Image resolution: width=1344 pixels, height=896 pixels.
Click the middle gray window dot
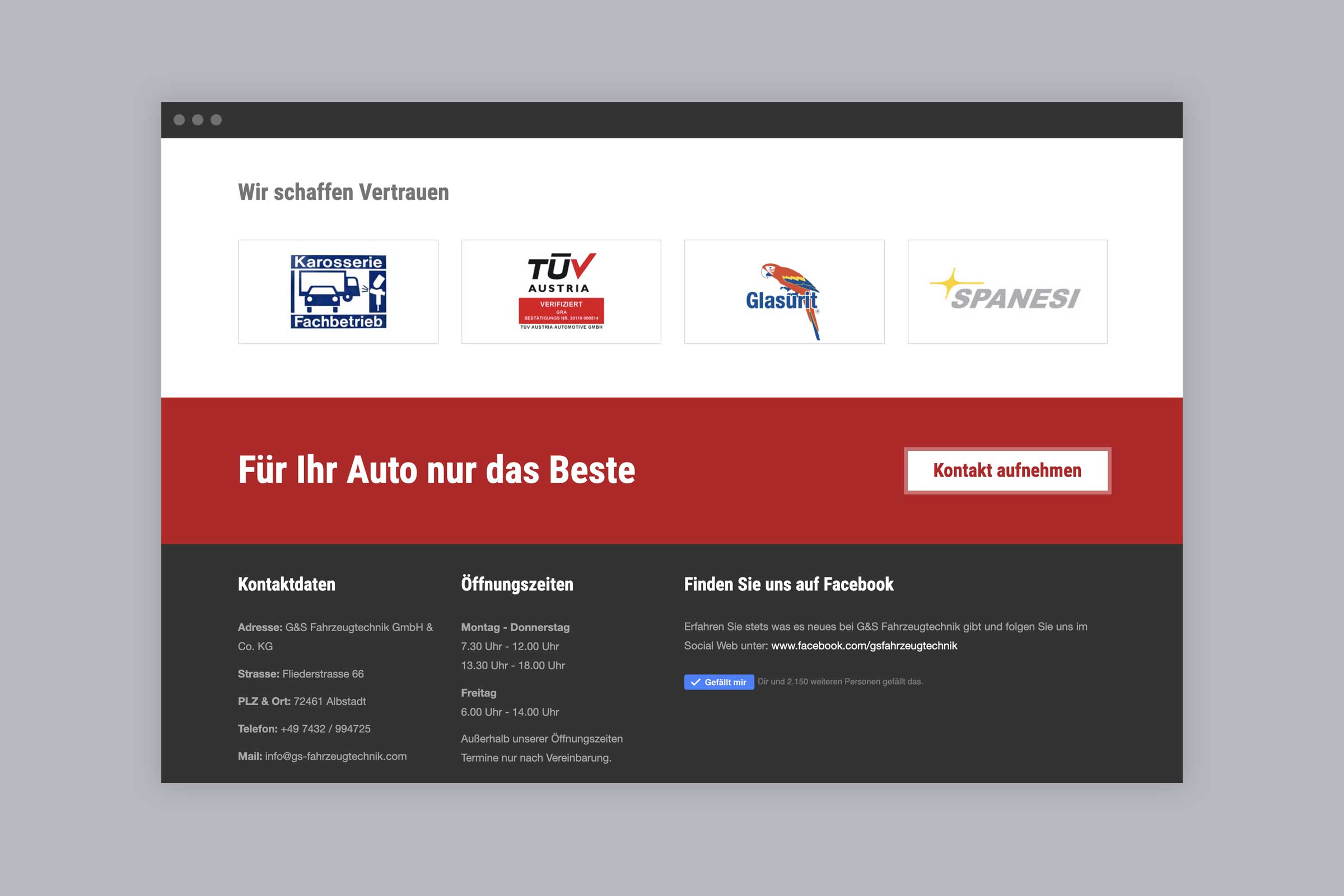coord(198,119)
